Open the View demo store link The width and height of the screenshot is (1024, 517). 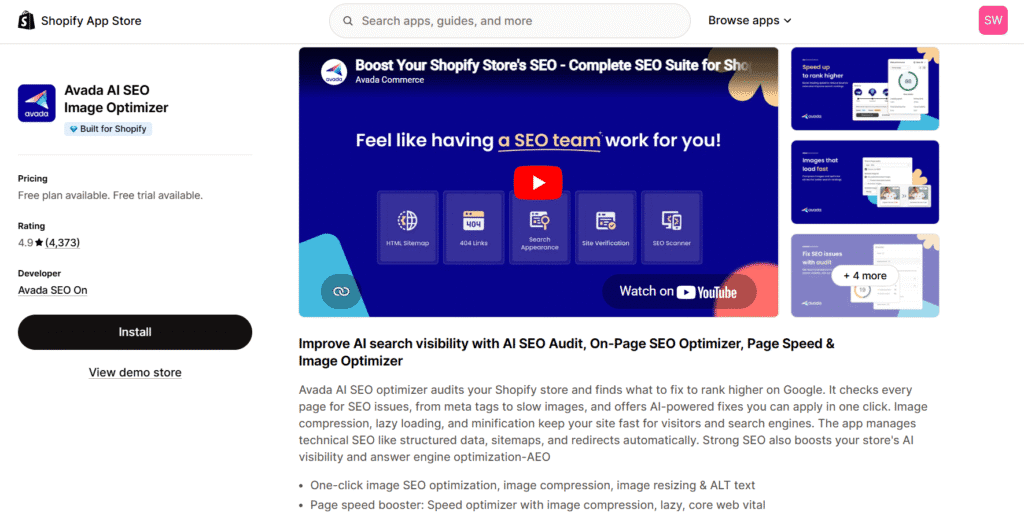click(135, 373)
